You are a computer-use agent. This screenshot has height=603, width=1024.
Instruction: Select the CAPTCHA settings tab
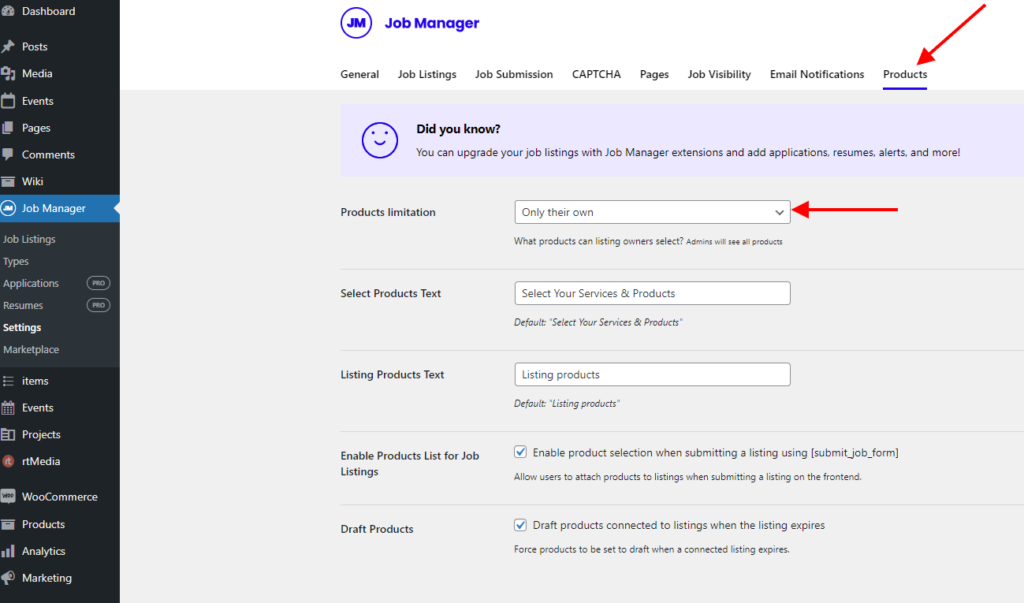click(596, 74)
